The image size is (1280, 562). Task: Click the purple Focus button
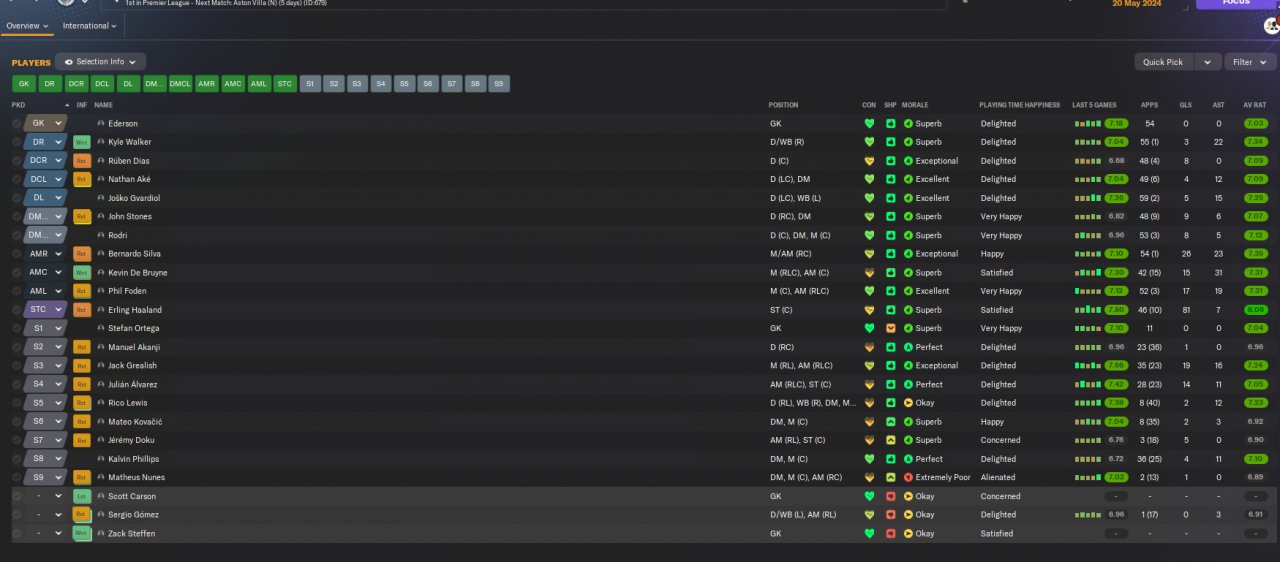pos(1235,4)
